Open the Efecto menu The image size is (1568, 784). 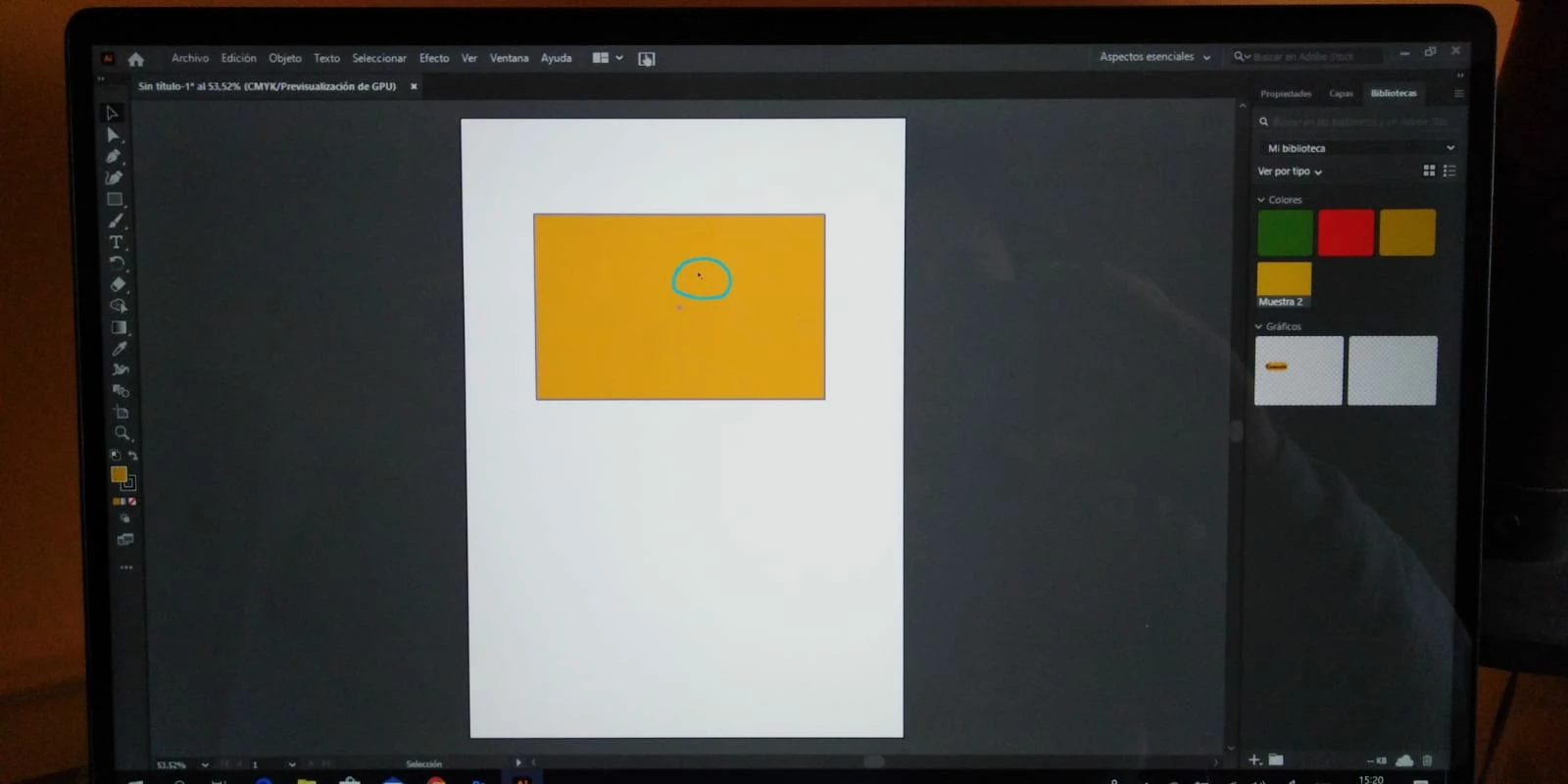434,58
